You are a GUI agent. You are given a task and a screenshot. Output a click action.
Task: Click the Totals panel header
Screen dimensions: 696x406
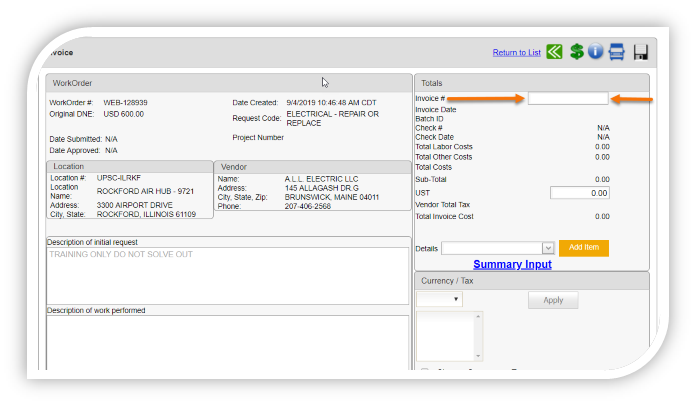point(531,83)
